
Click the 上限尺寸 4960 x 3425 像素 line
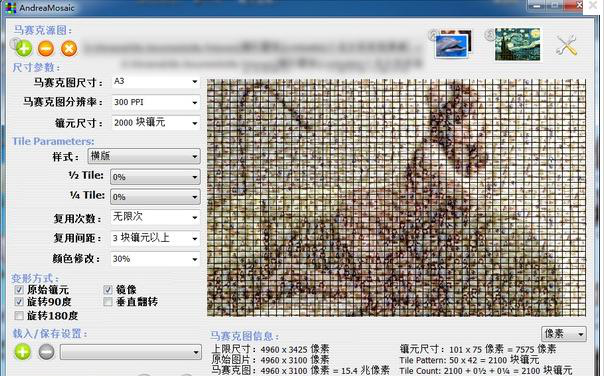point(270,349)
